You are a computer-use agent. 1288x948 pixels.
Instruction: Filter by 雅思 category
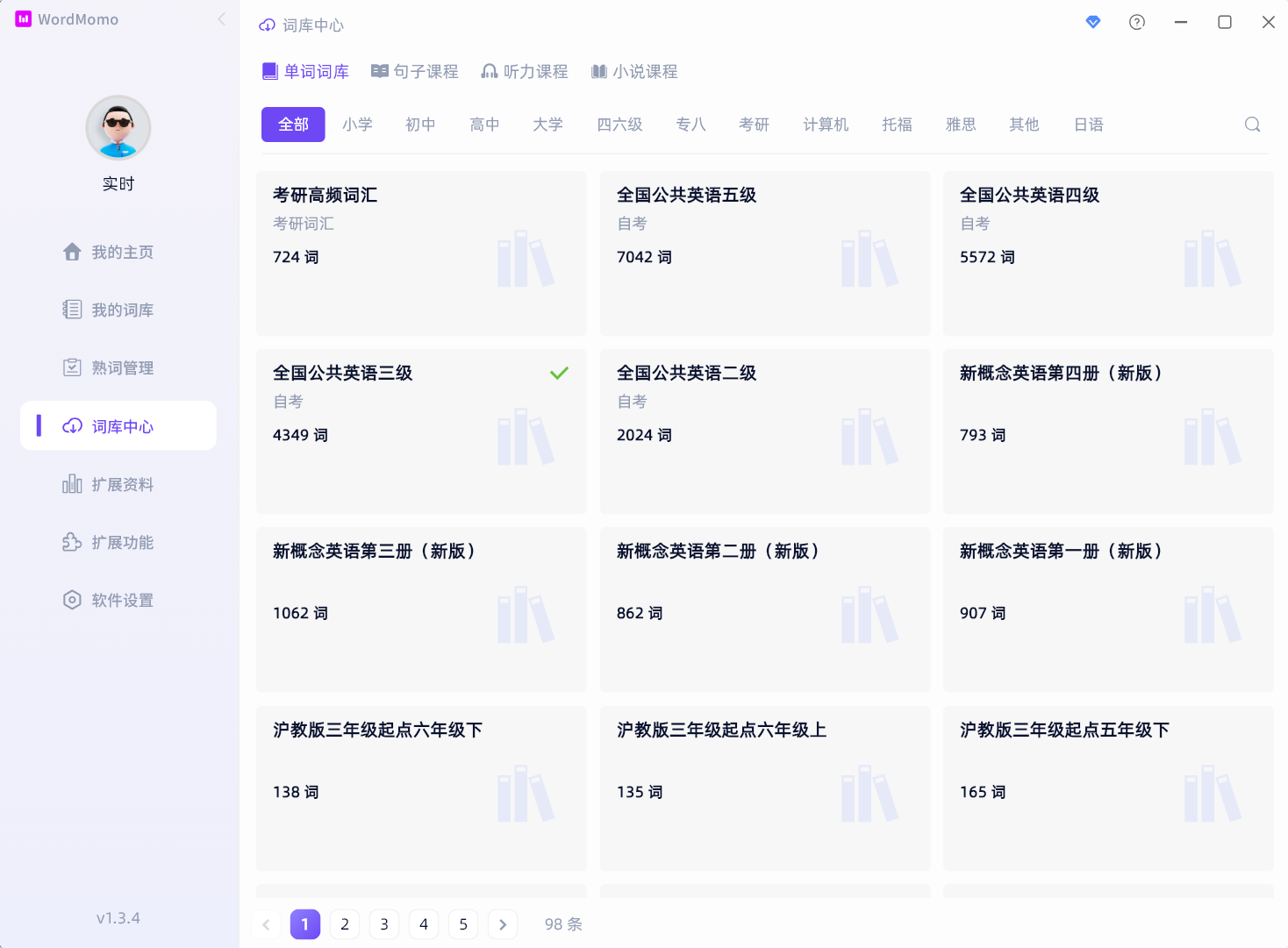pos(961,125)
